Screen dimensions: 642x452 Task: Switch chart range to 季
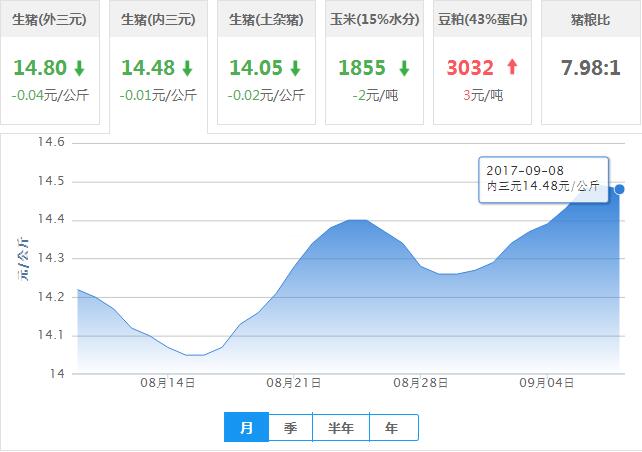click(x=290, y=428)
